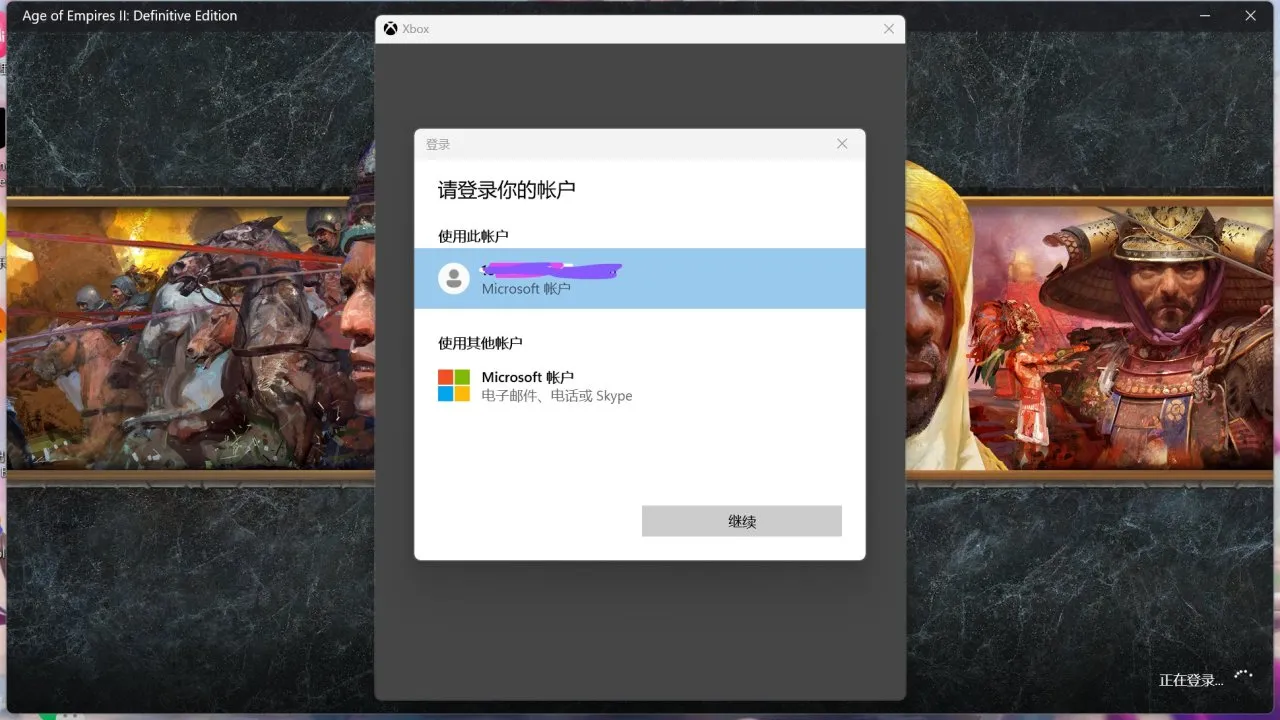Image resolution: width=1280 pixels, height=720 pixels.
Task: Click 电子邮件、电话或 Skype text
Action: point(557,396)
